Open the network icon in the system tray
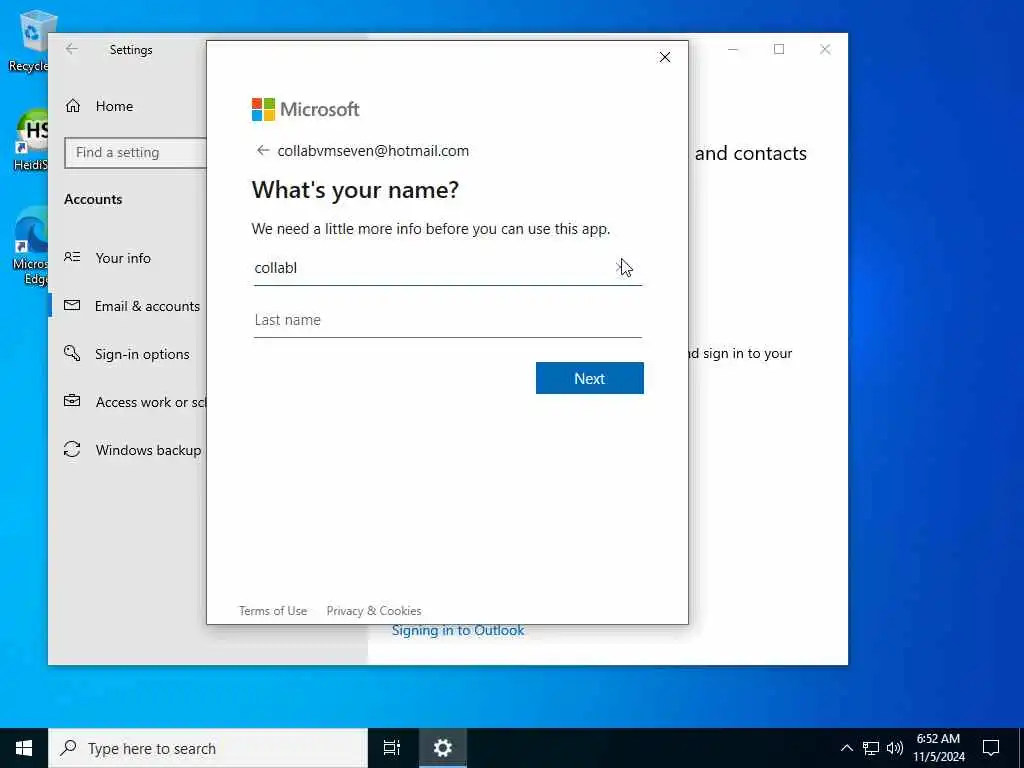The width and height of the screenshot is (1024, 768). [x=871, y=748]
